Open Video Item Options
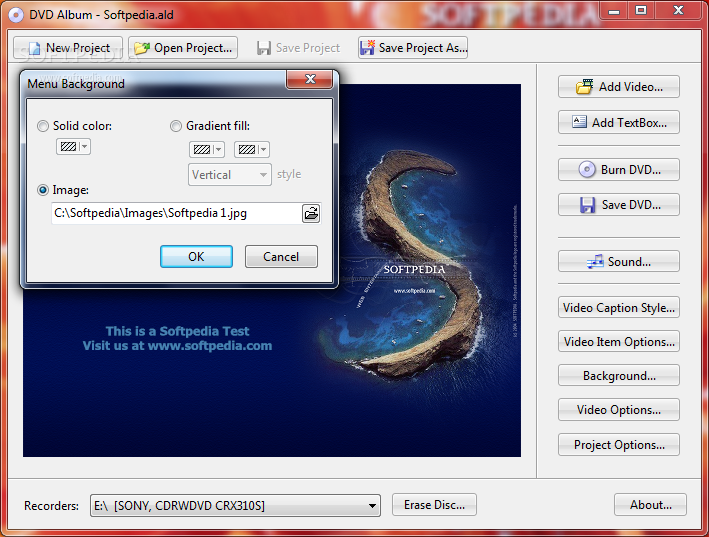709x537 pixels. [619, 342]
